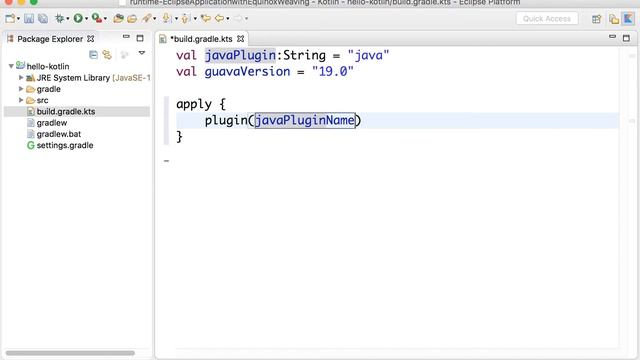The height and width of the screenshot is (360, 640).
Task: Click the javaPlugin variable name in editor
Action: point(240,55)
